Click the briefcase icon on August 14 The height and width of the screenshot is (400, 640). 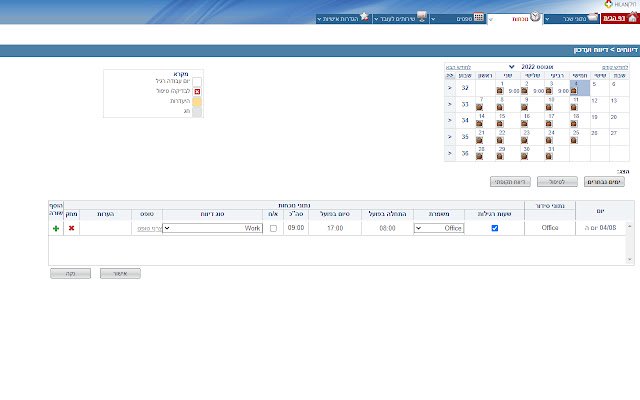tap(479, 124)
